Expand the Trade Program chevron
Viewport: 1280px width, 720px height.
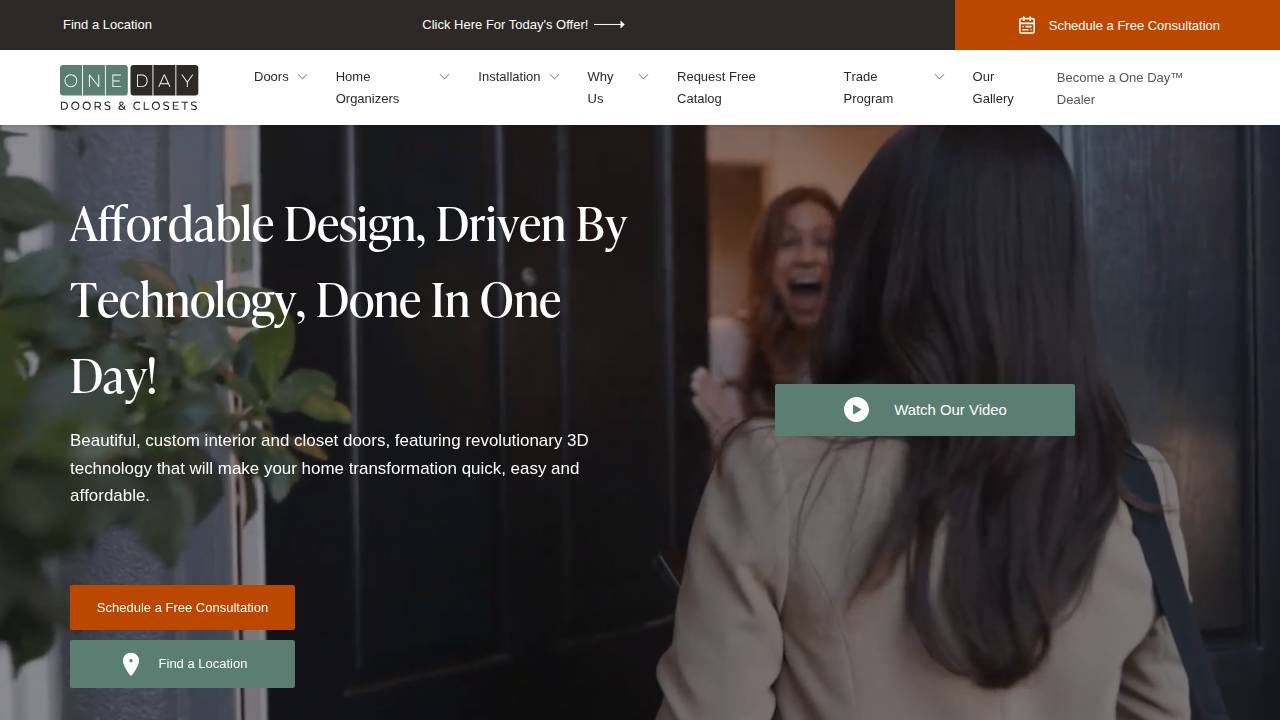click(x=939, y=77)
